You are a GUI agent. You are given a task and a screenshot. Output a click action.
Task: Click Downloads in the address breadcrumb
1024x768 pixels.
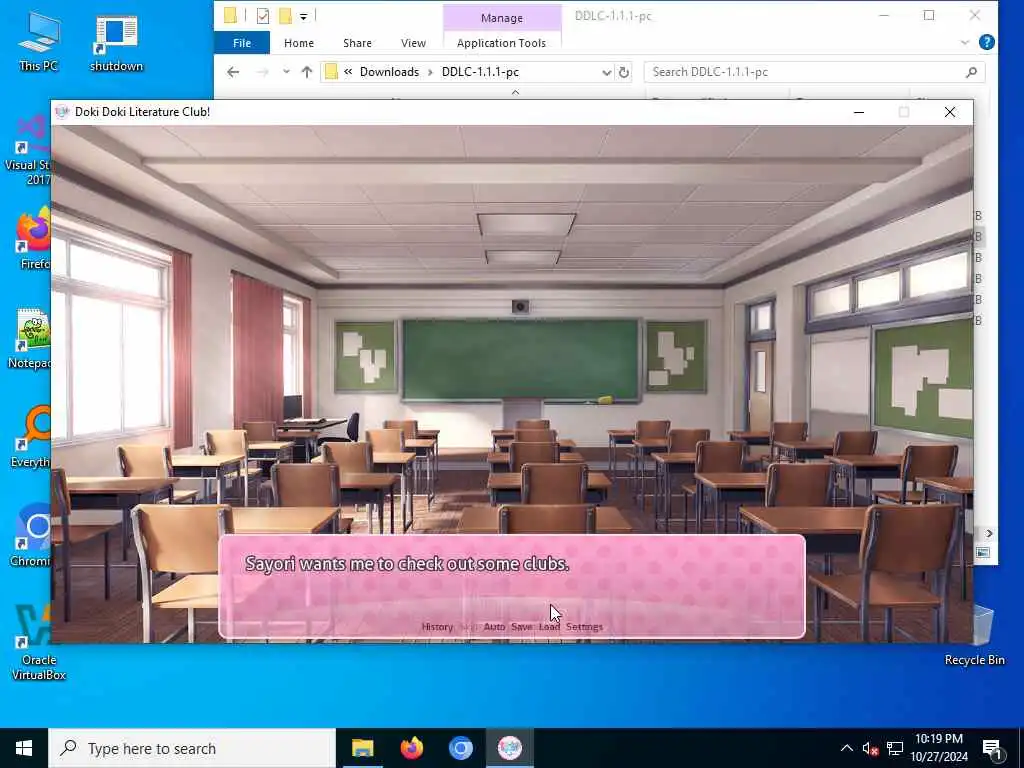[x=389, y=72]
